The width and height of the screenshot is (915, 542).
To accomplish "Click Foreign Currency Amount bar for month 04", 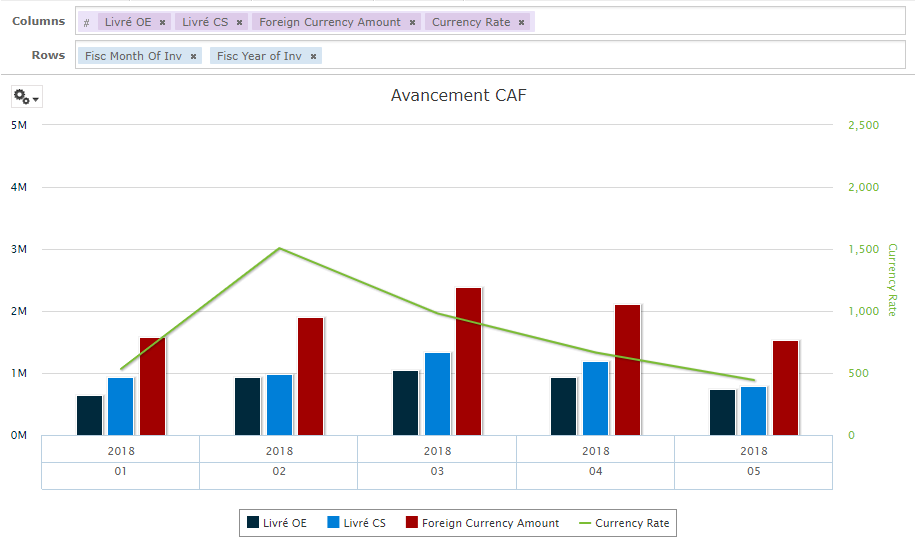I will 627,370.
